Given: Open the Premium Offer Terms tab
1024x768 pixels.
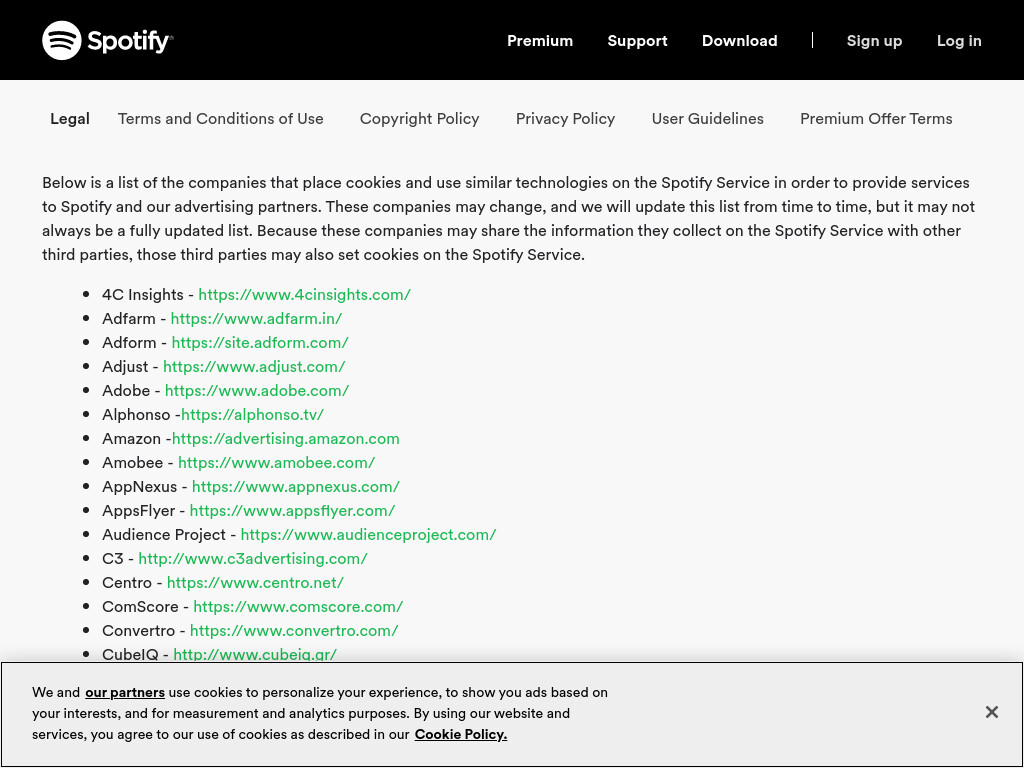Looking at the screenshot, I should pyautogui.click(x=876, y=119).
